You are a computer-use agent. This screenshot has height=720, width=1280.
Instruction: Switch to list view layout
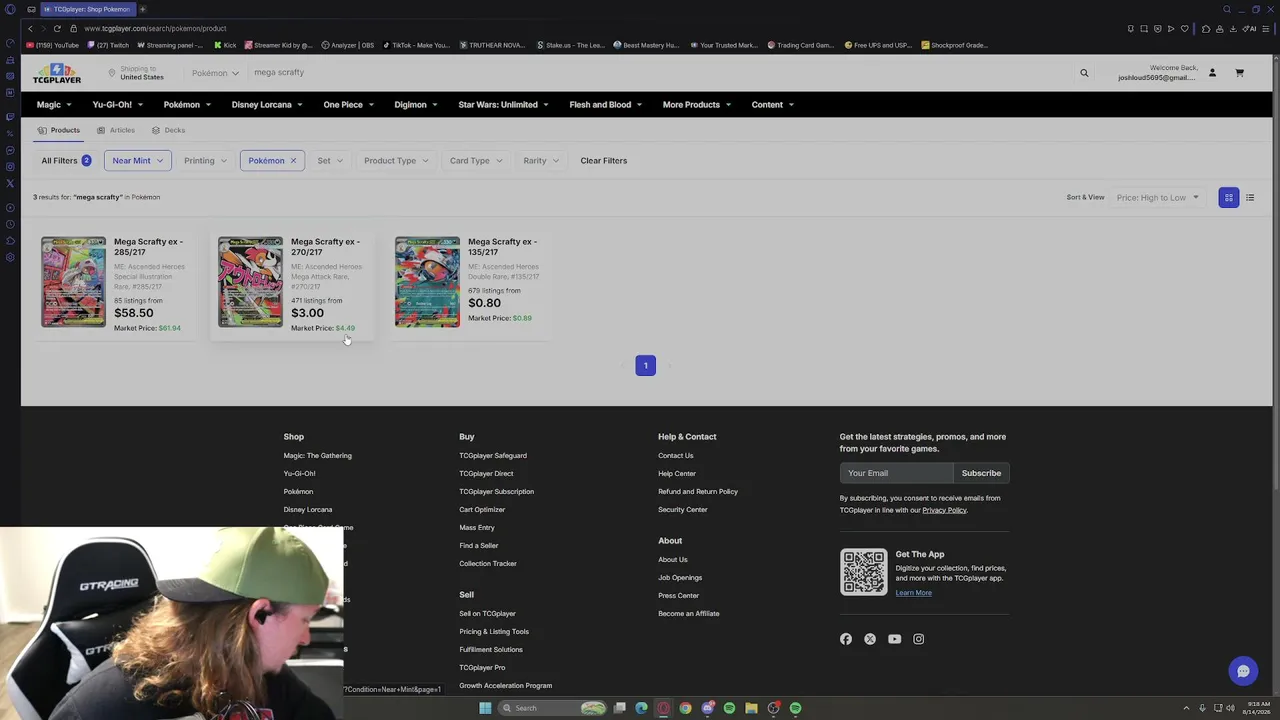pyautogui.click(x=1250, y=197)
